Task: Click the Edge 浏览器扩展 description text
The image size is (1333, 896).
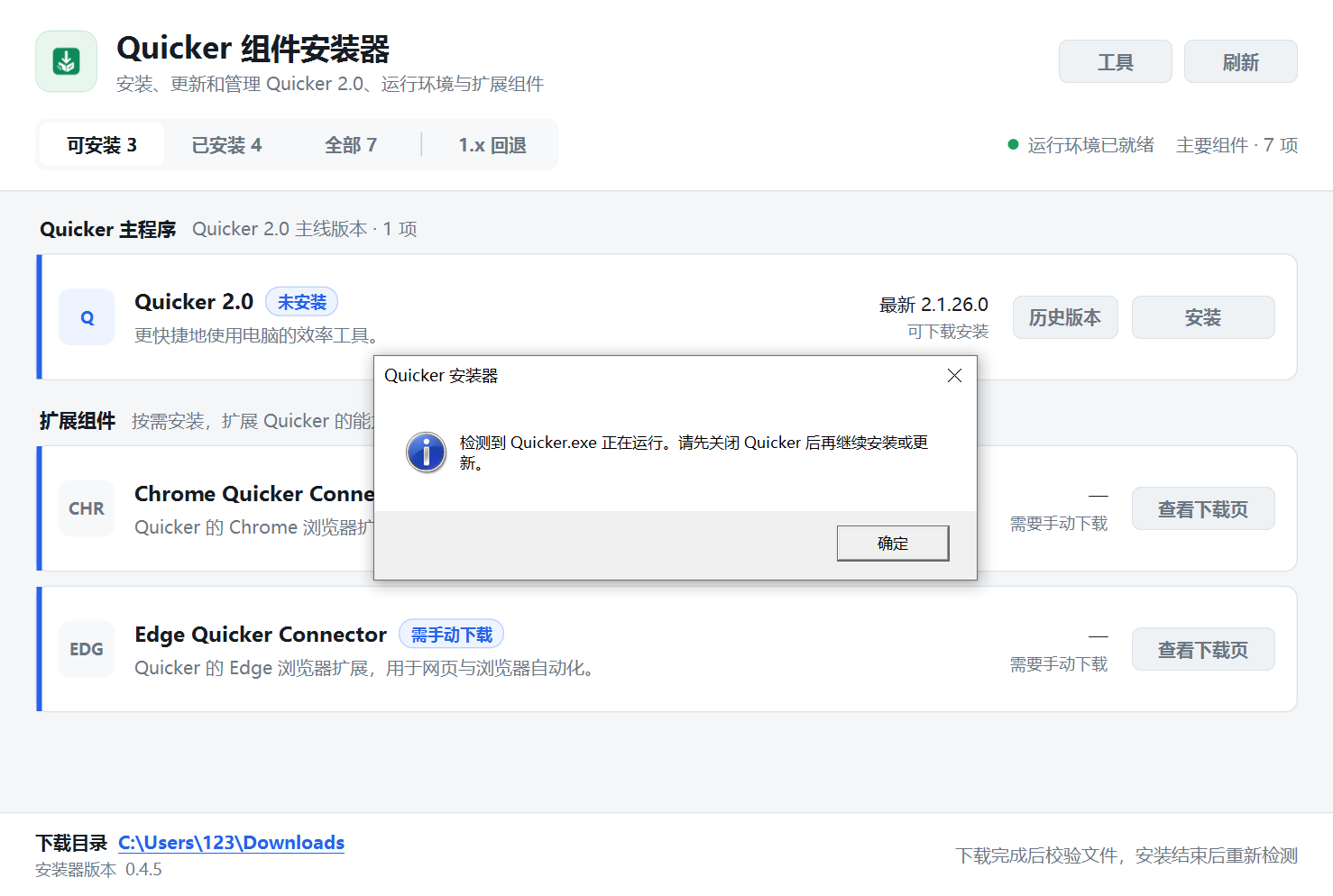Action: click(x=363, y=668)
